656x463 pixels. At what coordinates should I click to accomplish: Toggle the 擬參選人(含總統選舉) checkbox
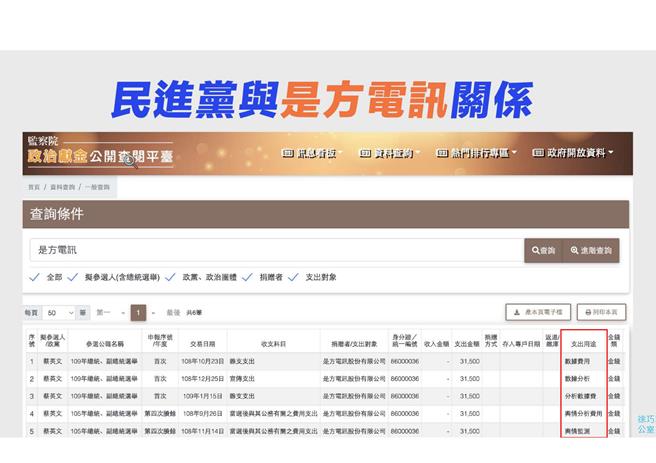click(73, 277)
